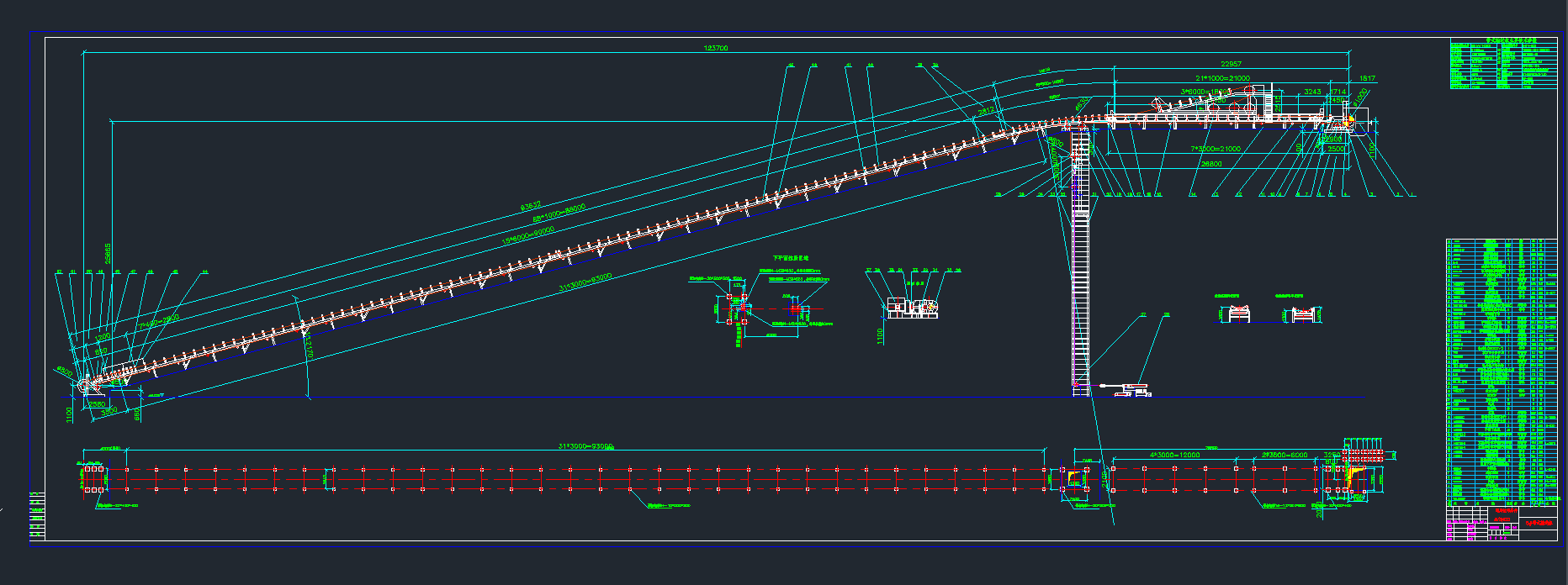Select the 25865 vertical height dimension text
This screenshot has width=1568, height=585.
click(x=108, y=254)
